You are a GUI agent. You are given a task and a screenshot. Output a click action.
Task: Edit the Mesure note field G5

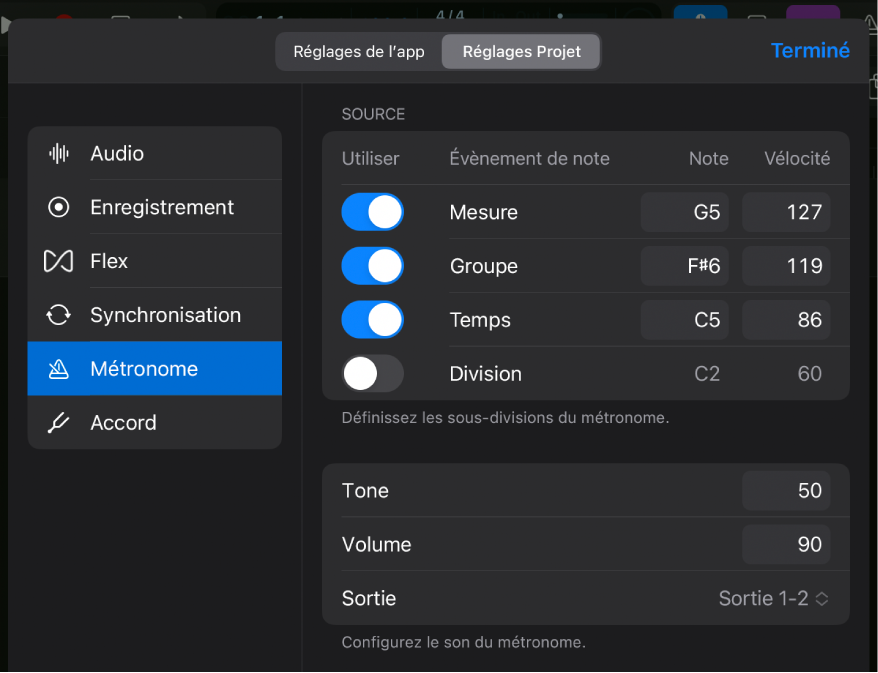[685, 212]
